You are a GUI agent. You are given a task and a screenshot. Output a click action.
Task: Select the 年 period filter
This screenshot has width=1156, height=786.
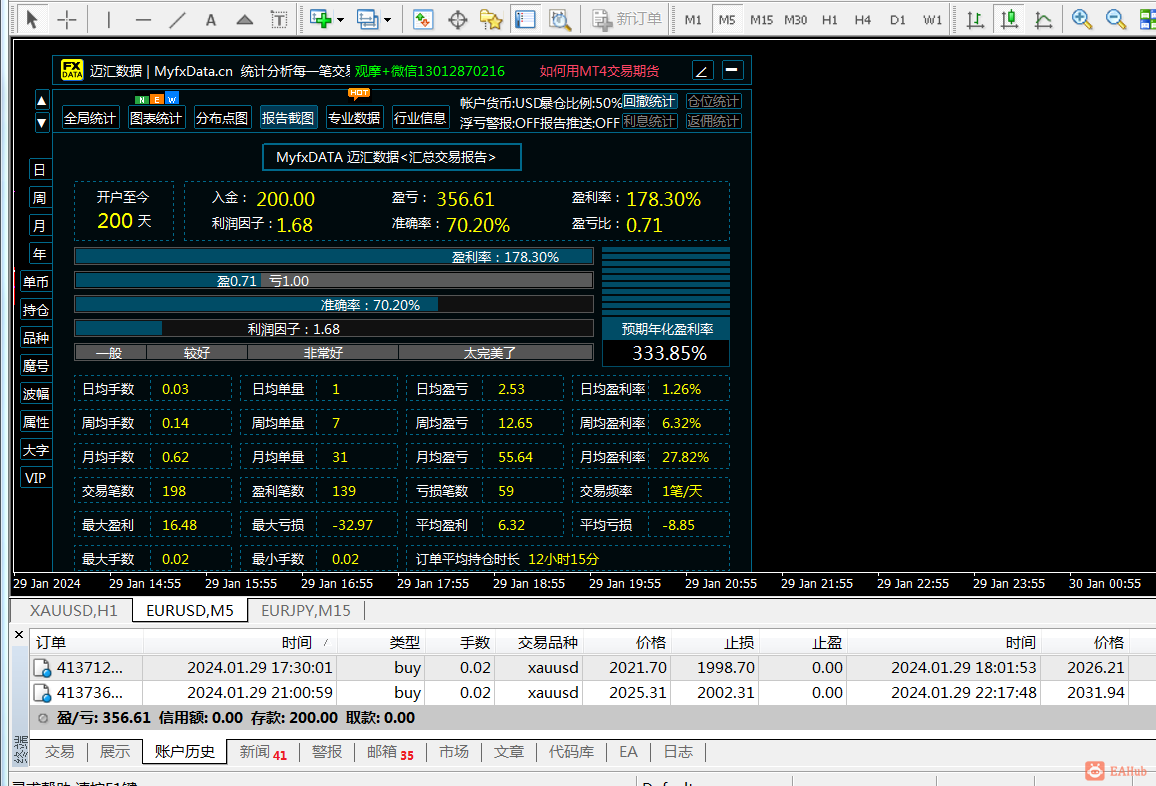[40, 254]
